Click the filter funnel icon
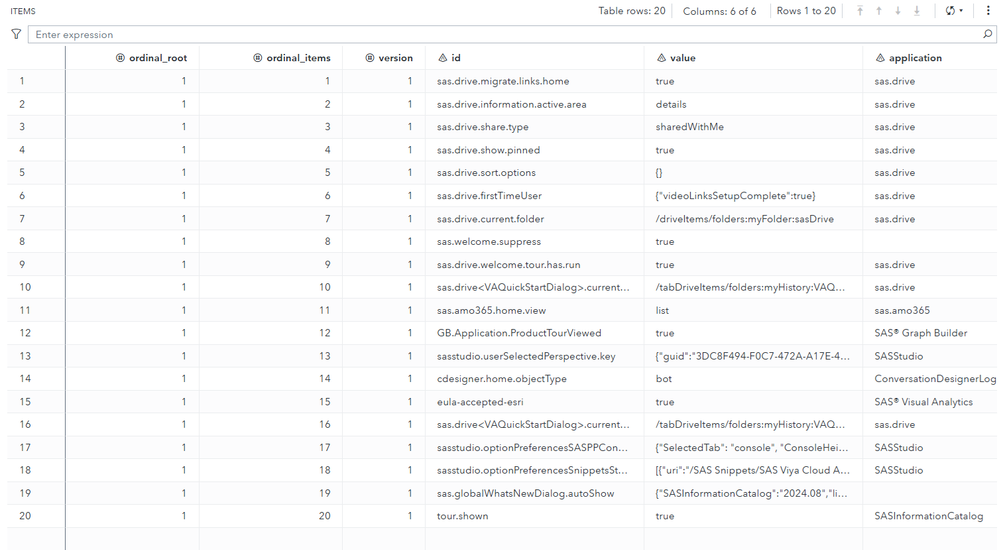999x550 pixels. (x=16, y=34)
